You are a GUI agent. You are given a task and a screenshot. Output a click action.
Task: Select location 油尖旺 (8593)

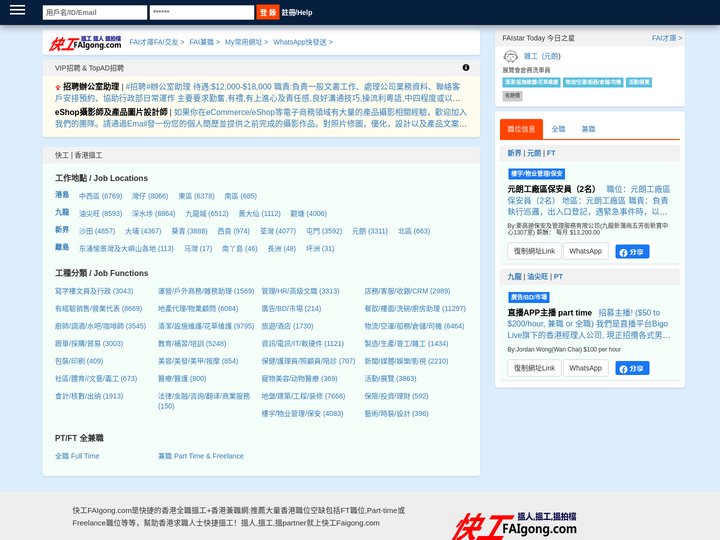[x=101, y=214]
